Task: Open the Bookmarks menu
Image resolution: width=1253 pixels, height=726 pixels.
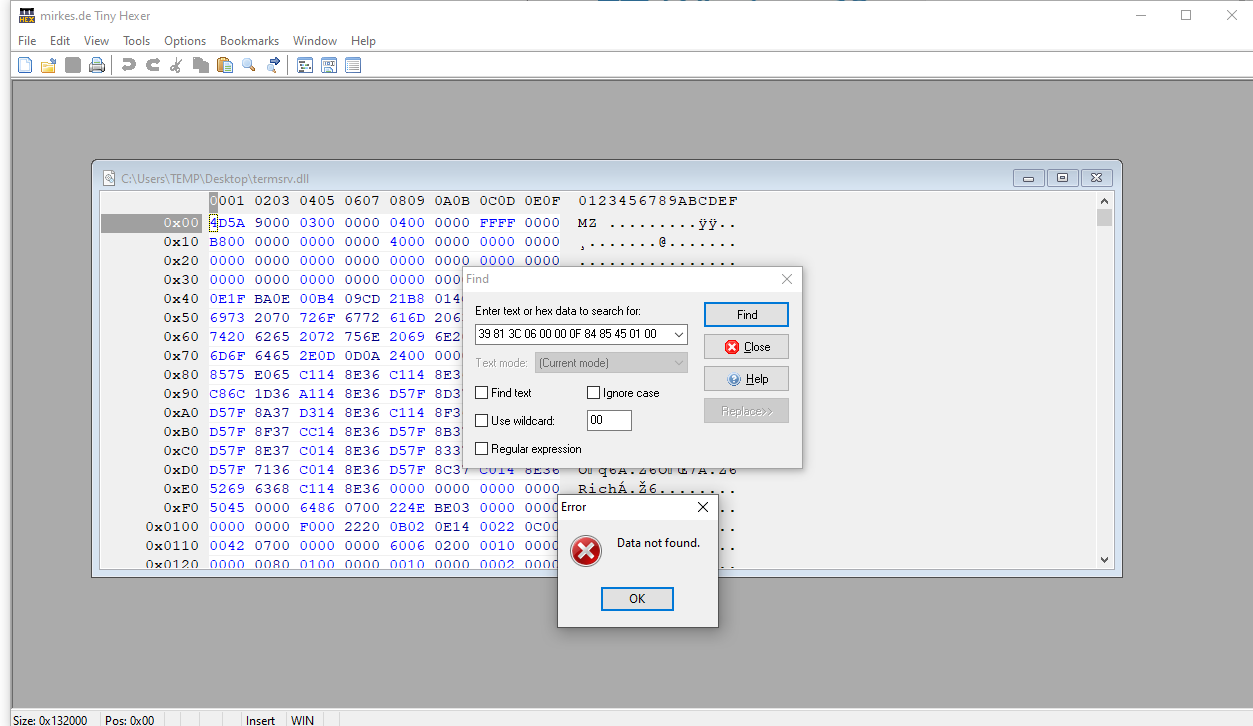Action: (x=248, y=41)
